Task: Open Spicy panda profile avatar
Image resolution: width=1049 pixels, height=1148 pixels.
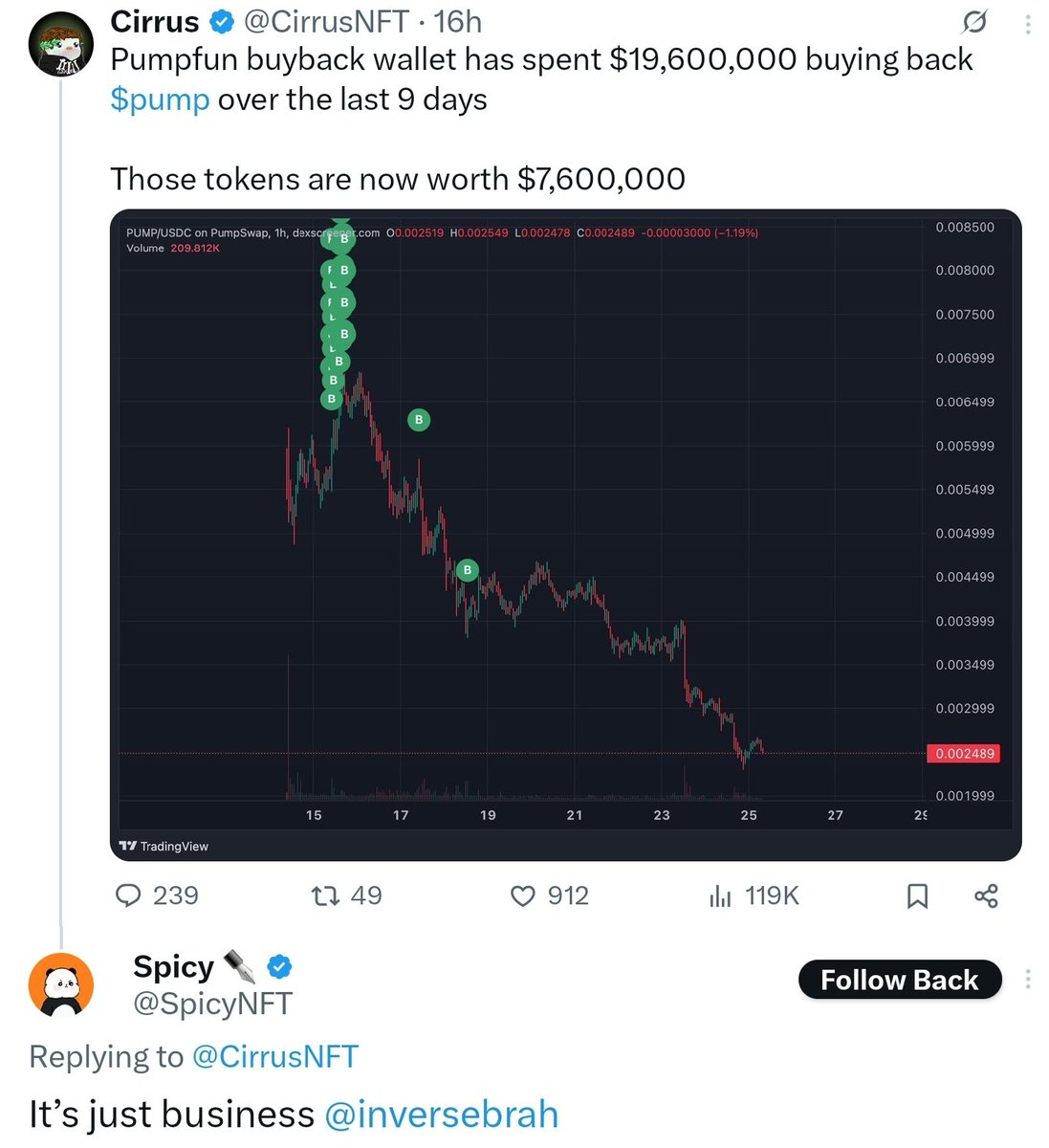Action: (x=61, y=984)
